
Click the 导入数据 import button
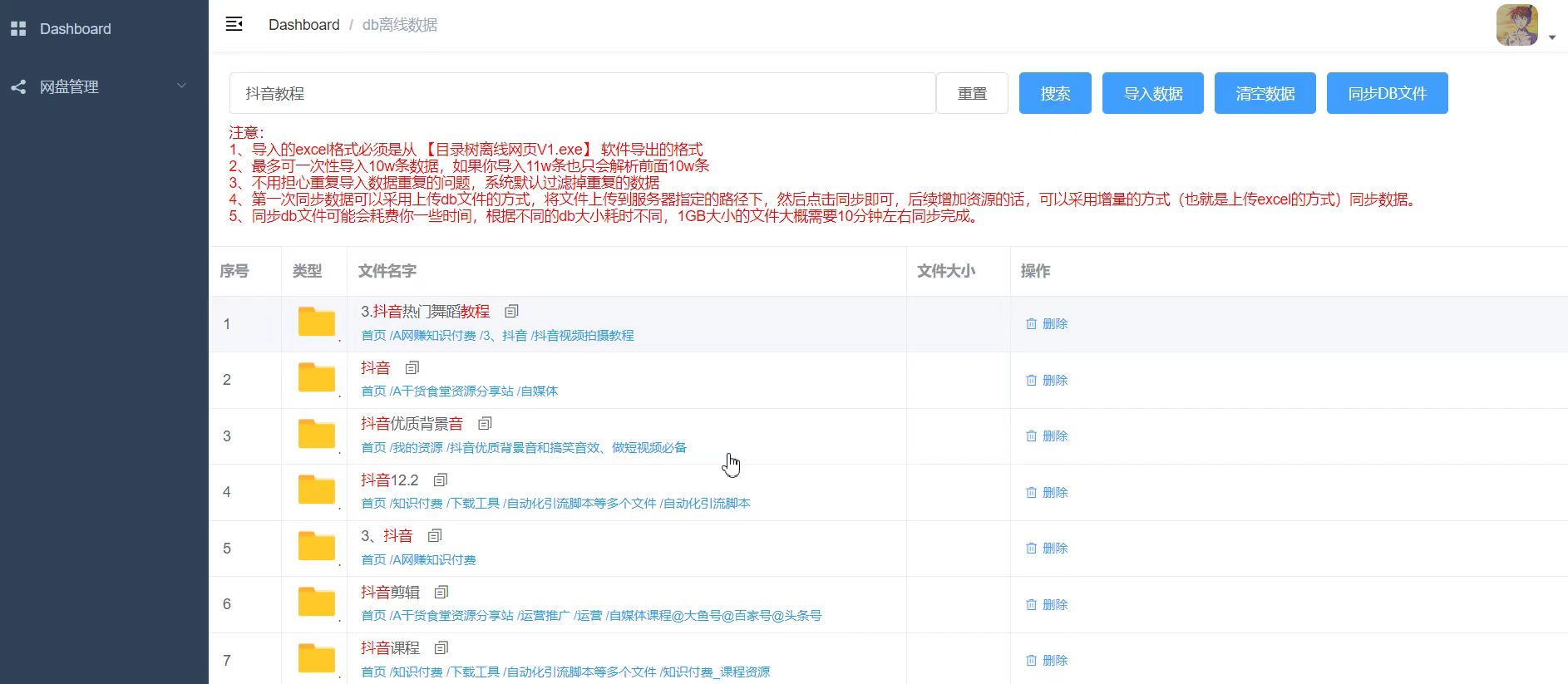(1153, 93)
